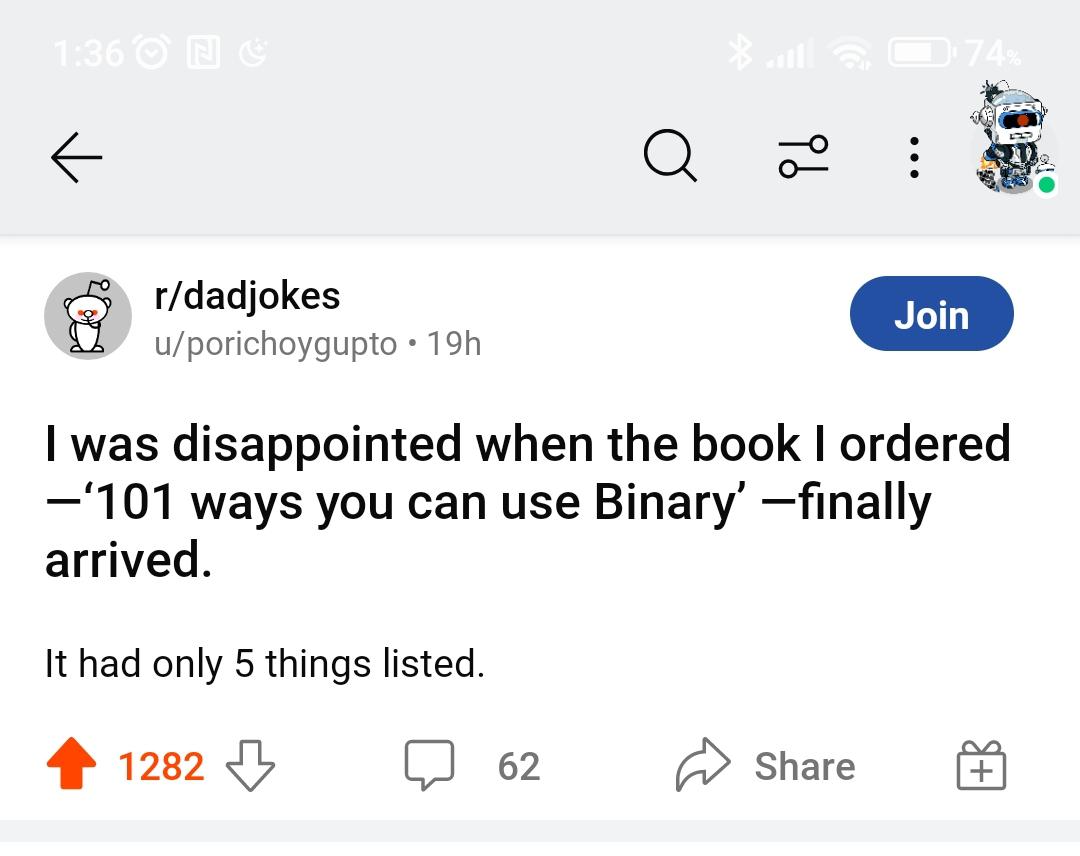Tap the Share arrow icon
This screenshot has width=1080, height=856.
[x=703, y=766]
